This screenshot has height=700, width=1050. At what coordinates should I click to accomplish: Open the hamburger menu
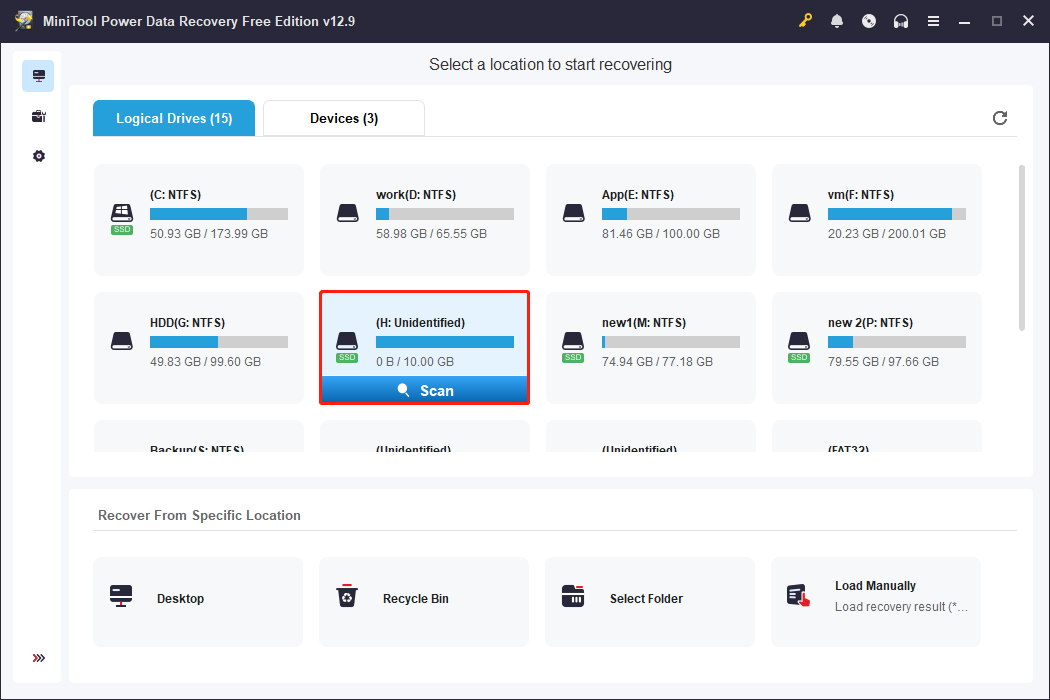pyautogui.click(x=933, y=21)
